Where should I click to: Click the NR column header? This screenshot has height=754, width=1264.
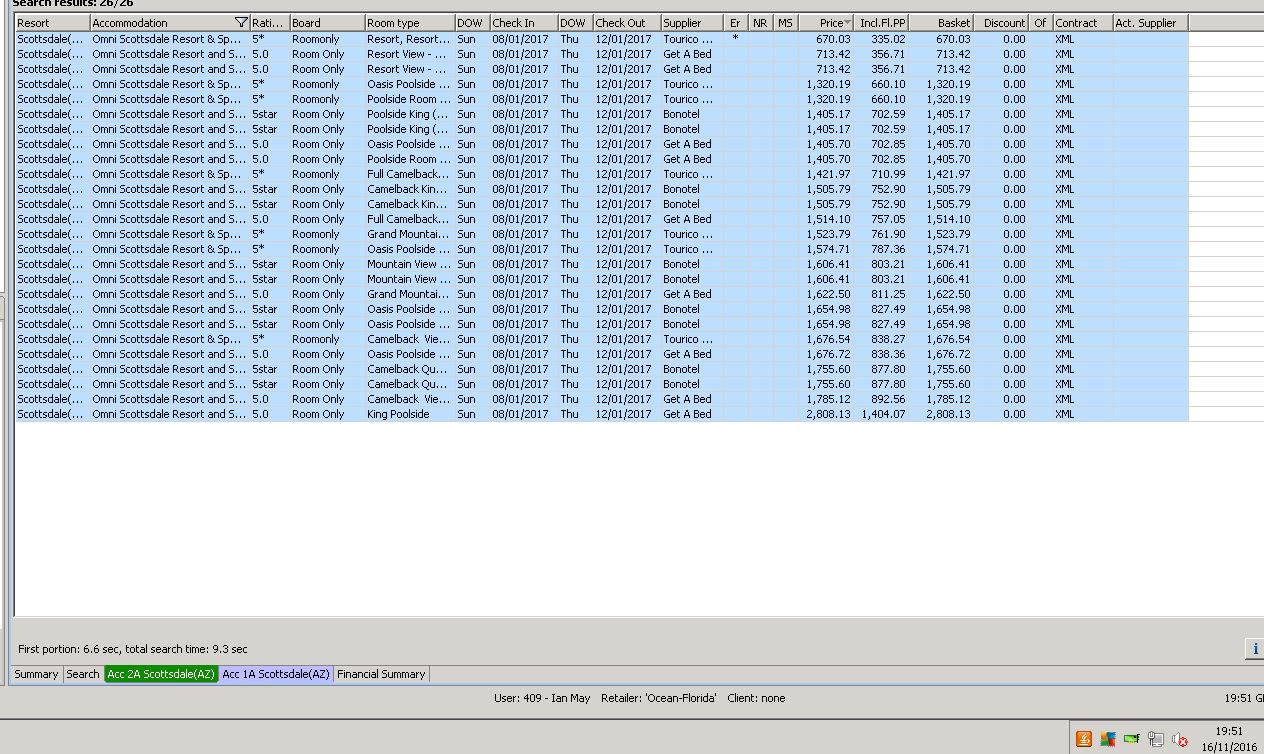760,23
